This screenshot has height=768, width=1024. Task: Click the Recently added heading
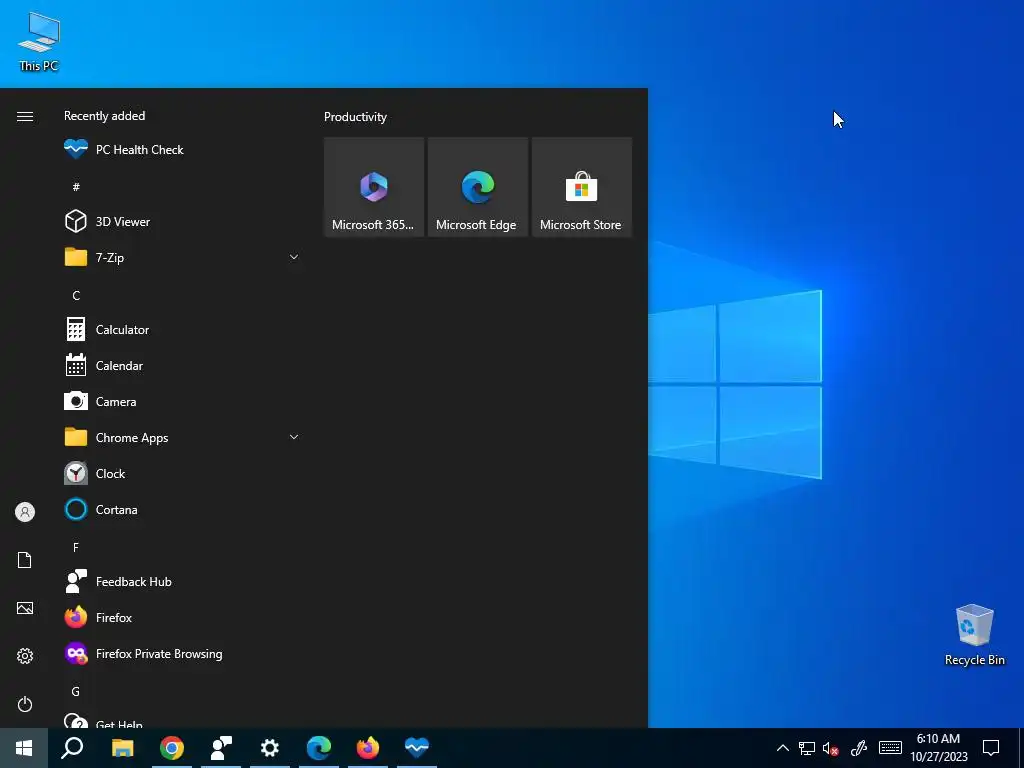(x=104, y=116)
